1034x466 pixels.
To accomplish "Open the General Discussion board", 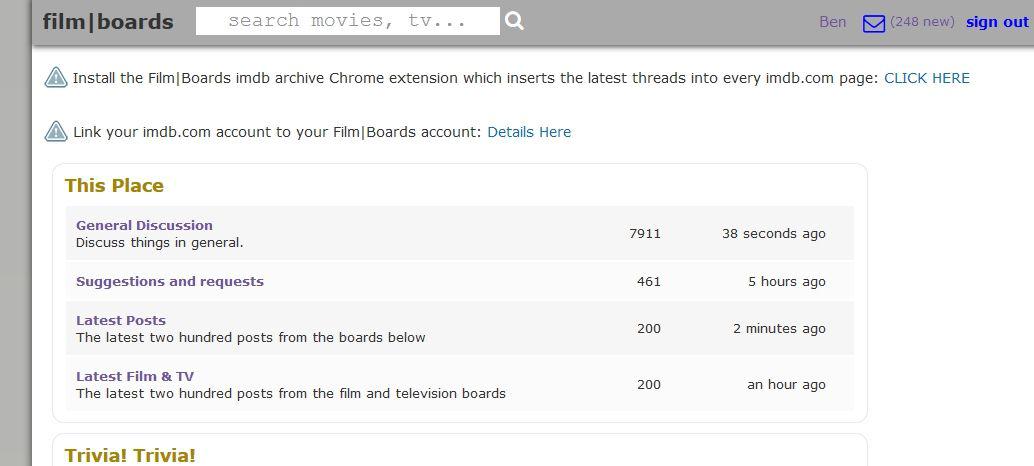I will pos(144,225).
